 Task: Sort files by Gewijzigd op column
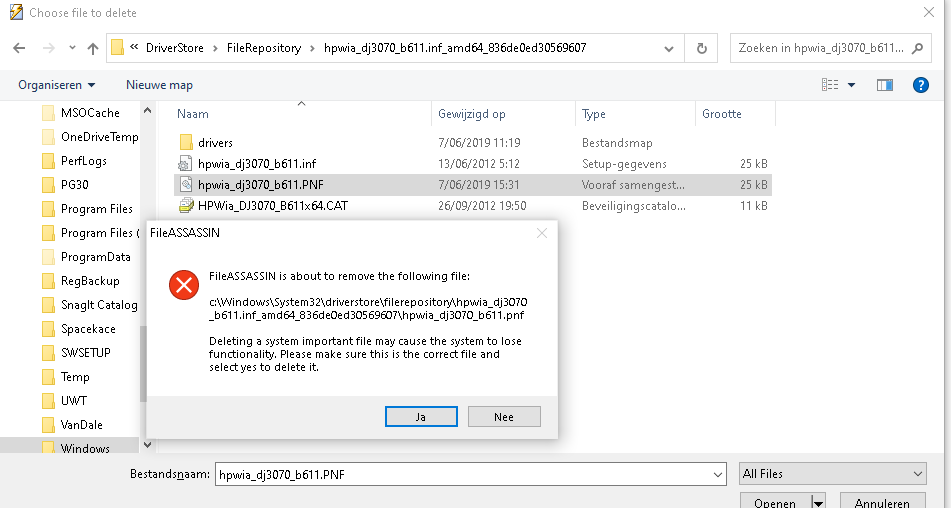[x=472, y=114]
